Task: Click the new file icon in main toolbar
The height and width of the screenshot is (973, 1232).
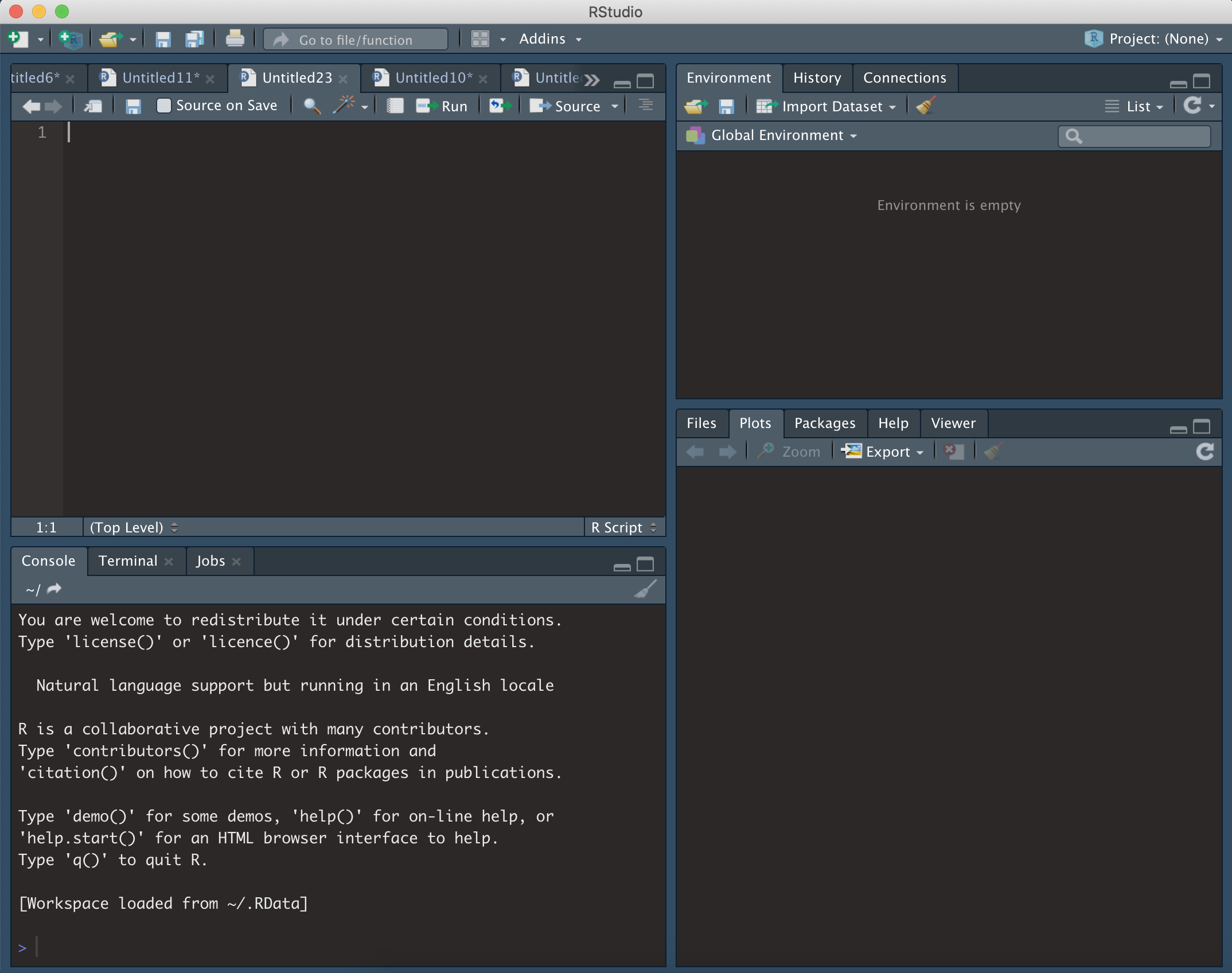Action: point(18,39)
